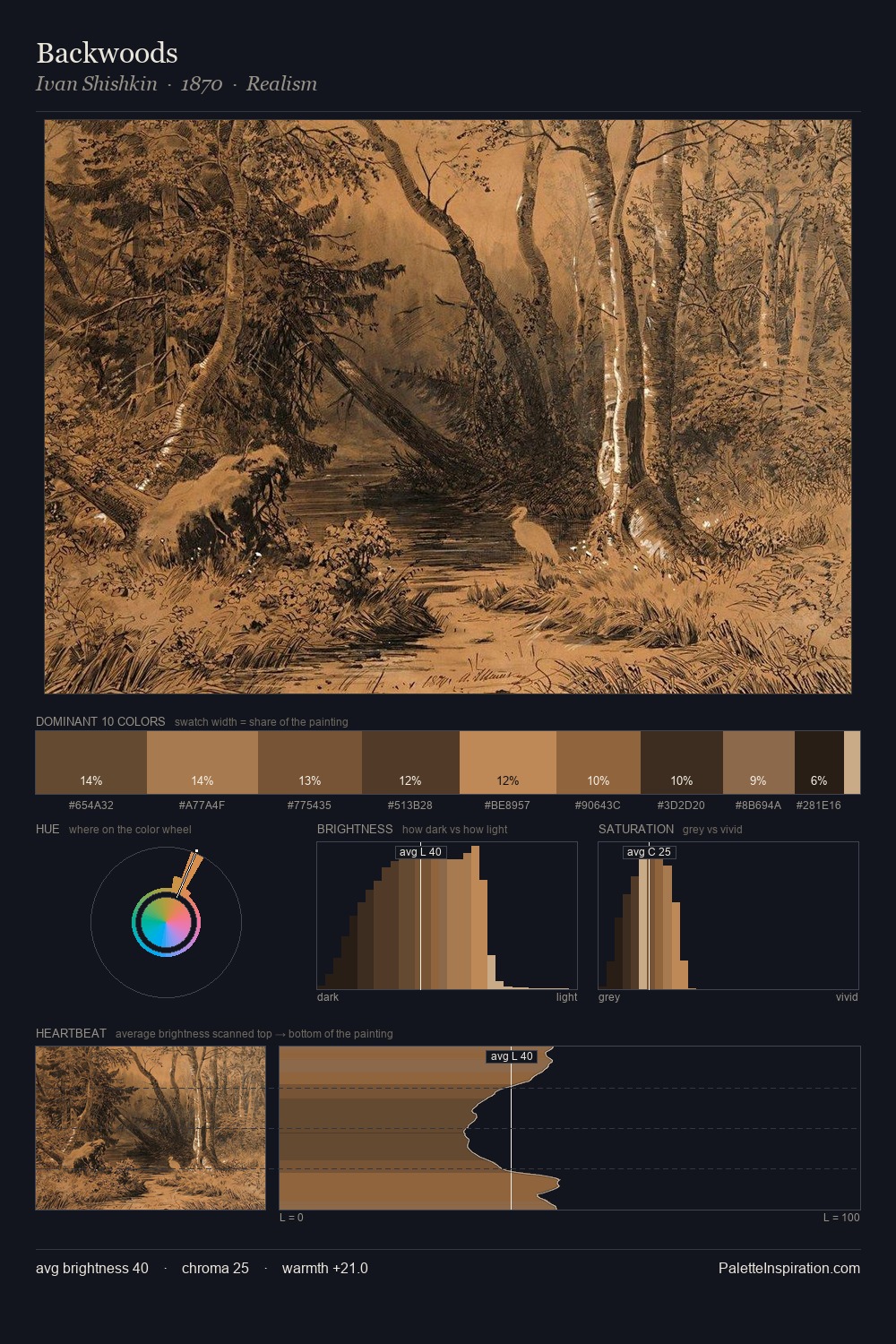Click the hex code text '#654A32'

click(x=90, y=806)
